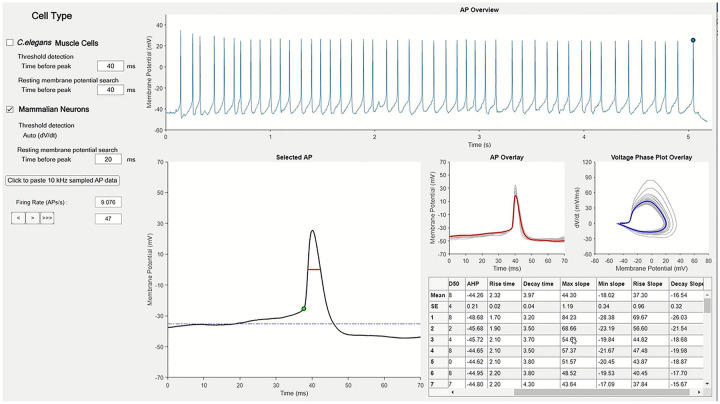This screenshot has height=404, width=720.
Task: Click the AHP column header
Action: point(476,284)
